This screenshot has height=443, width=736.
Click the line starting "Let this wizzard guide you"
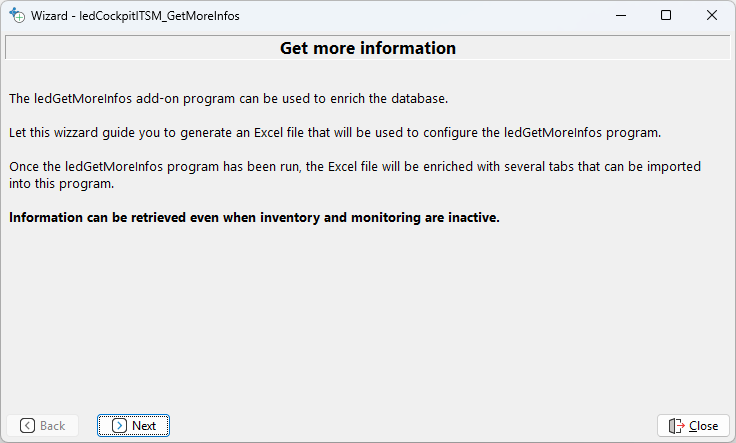coord(336,133)
